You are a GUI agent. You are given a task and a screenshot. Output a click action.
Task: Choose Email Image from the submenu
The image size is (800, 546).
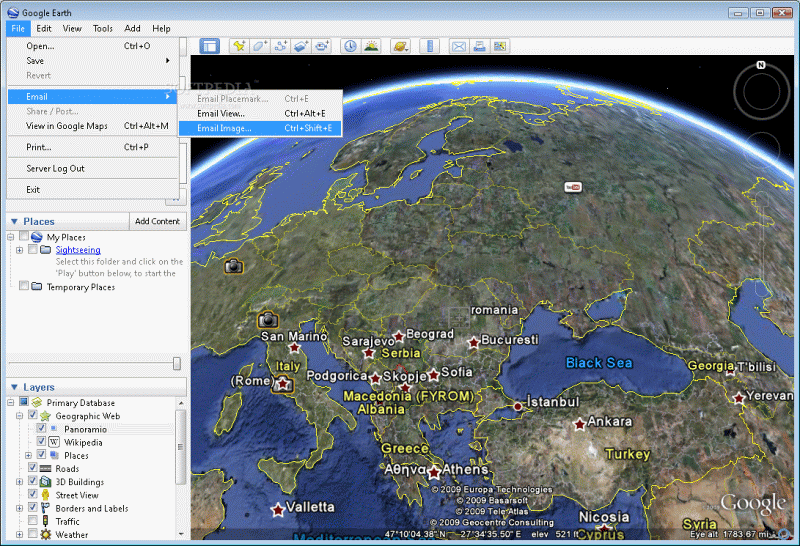pos(225,128)
